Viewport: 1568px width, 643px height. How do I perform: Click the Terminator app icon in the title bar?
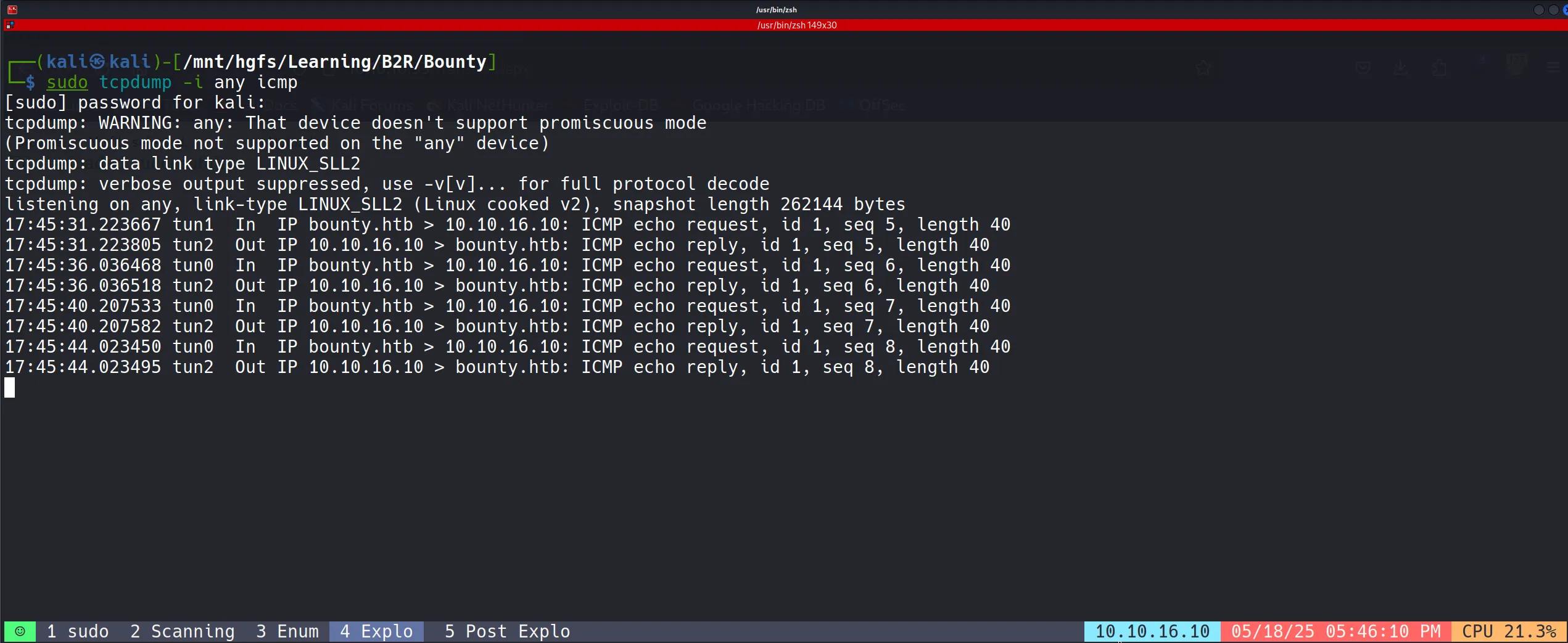point(12,9)
